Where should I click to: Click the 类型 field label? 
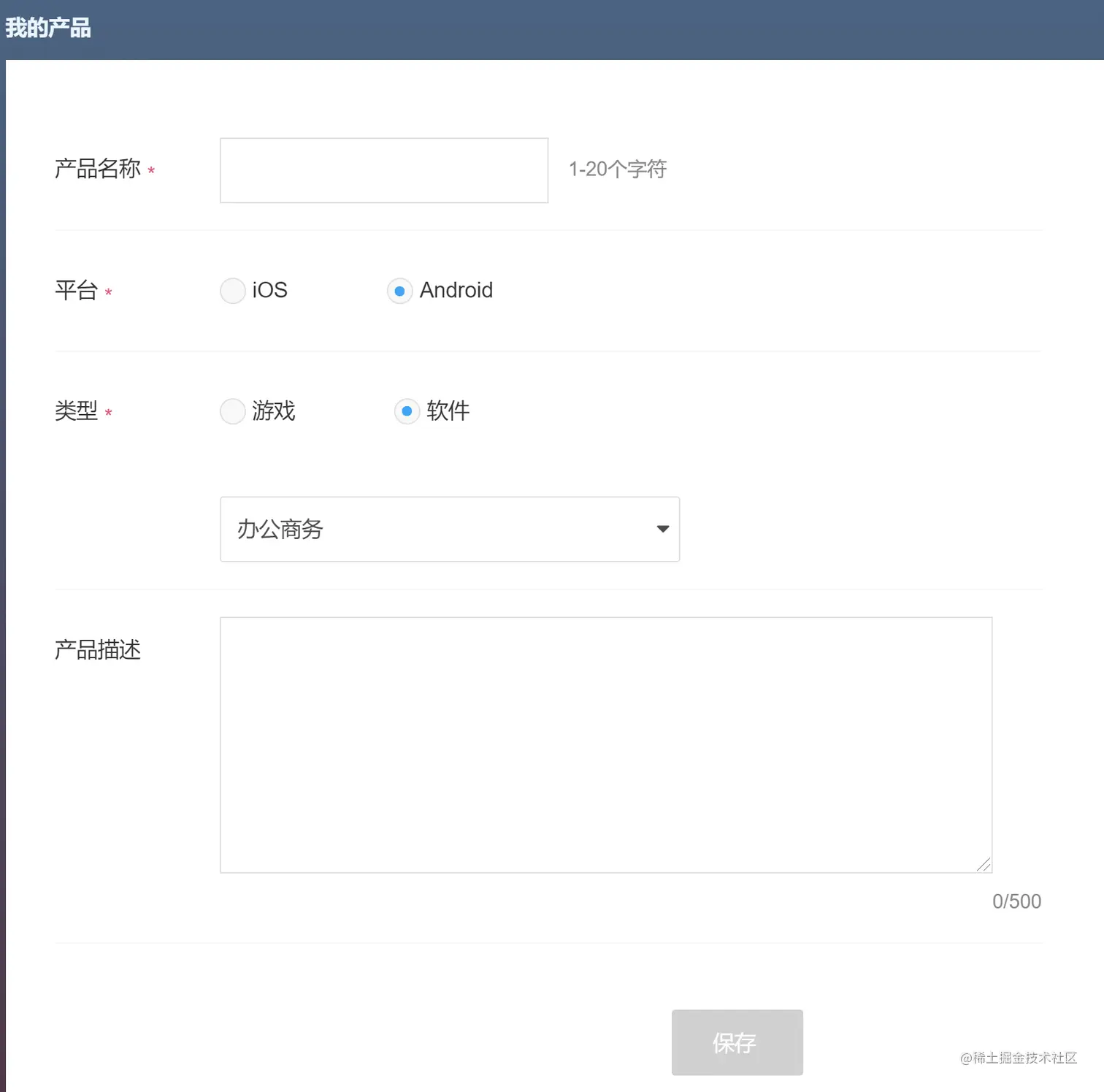click(76, 411)
